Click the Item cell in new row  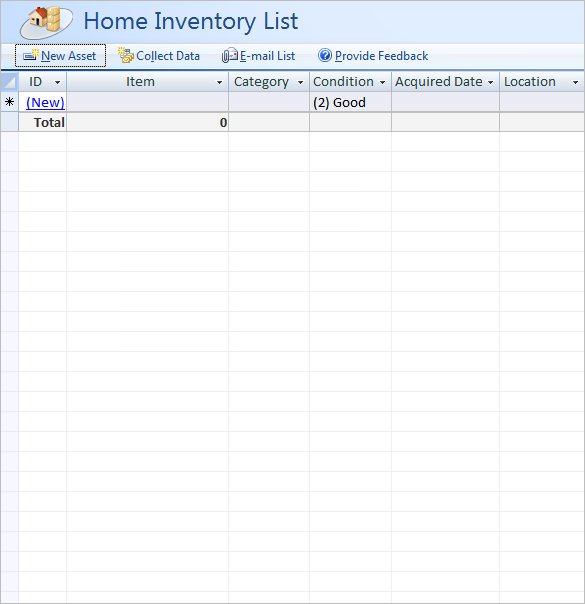point(148,102)
